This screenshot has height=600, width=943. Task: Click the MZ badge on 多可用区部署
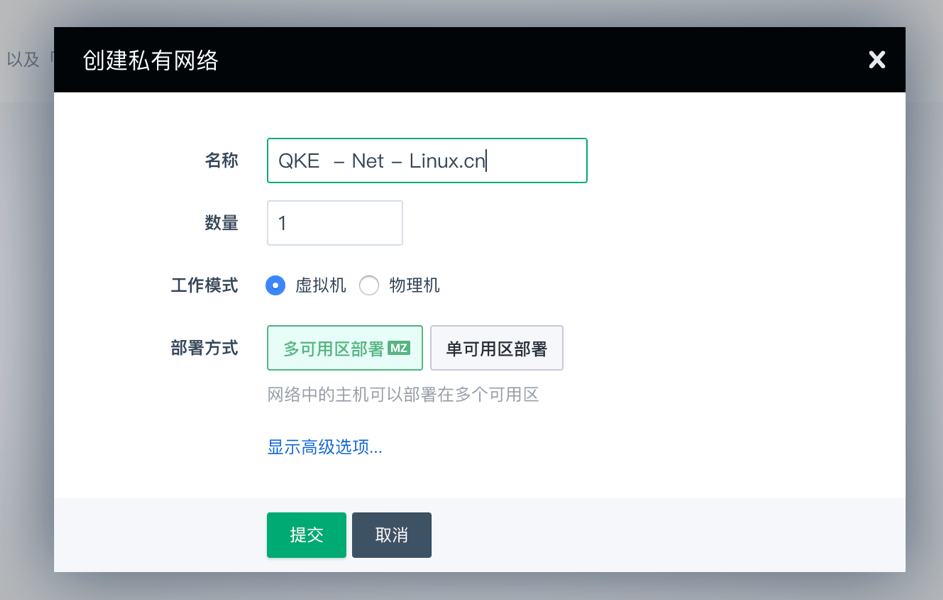pyautogui.click(x=399, y=348)
